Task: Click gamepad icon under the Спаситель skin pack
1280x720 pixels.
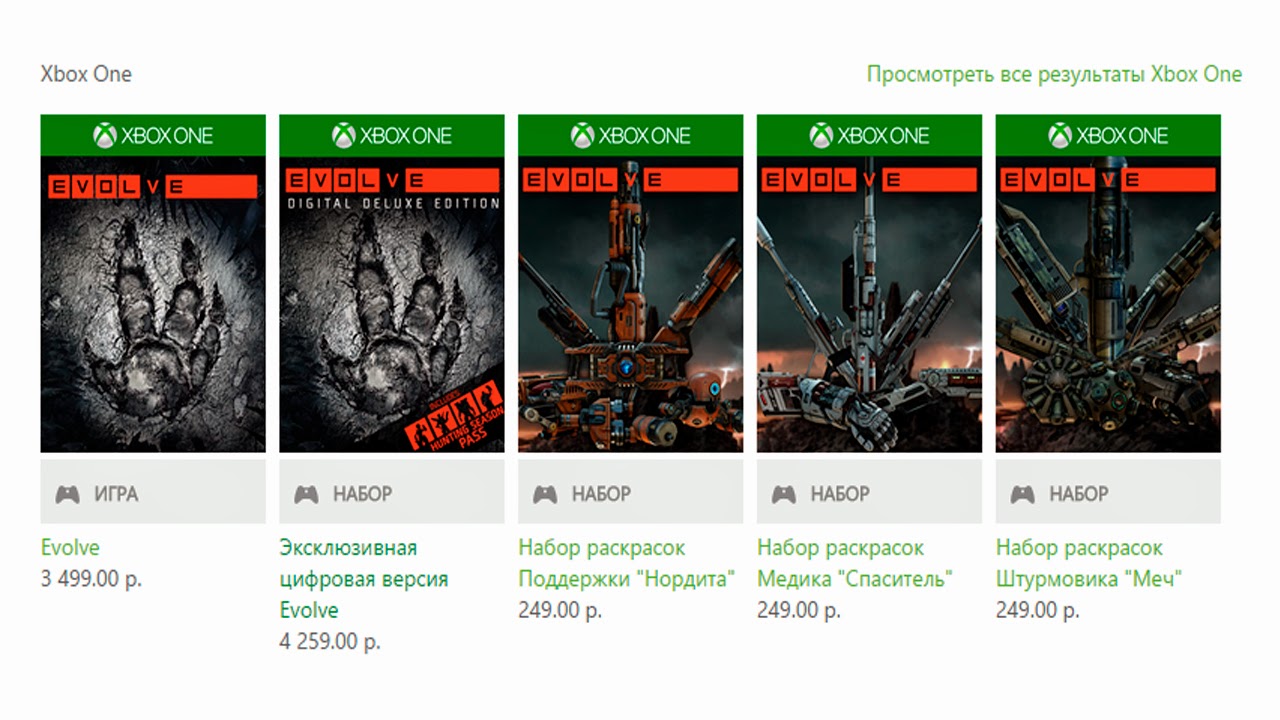Action: [784, 494]
